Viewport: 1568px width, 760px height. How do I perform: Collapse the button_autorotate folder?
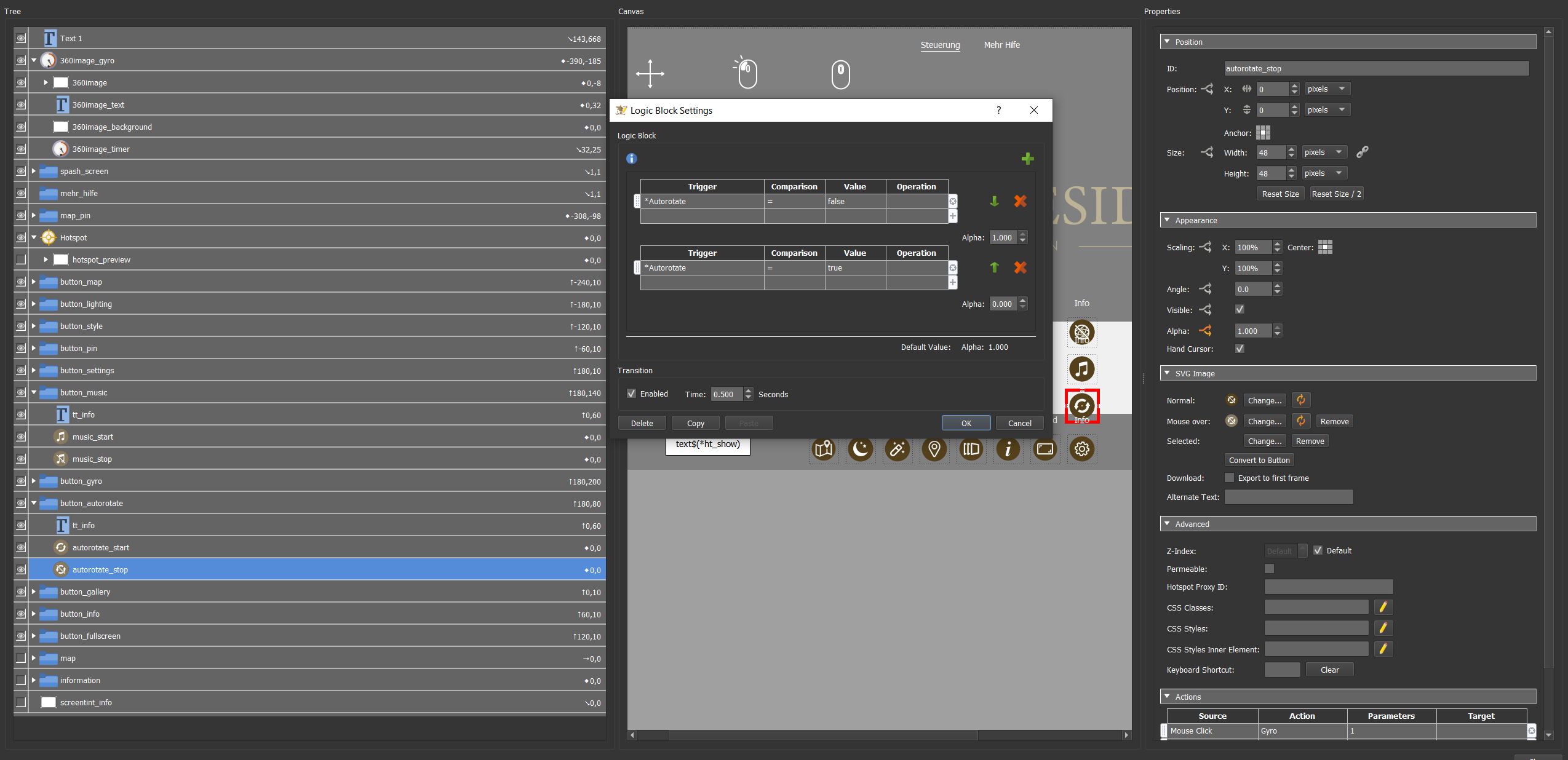34,503
